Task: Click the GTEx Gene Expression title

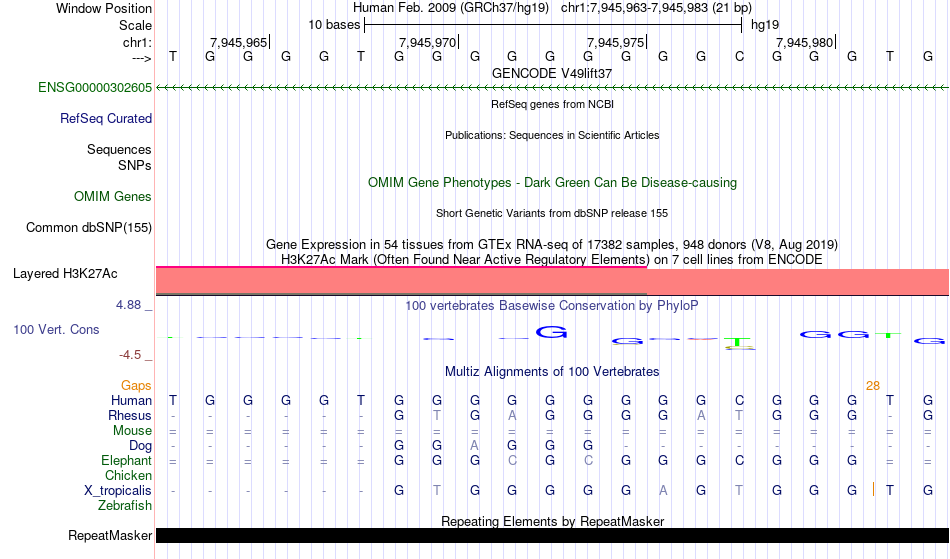Action: pos(552,245)
